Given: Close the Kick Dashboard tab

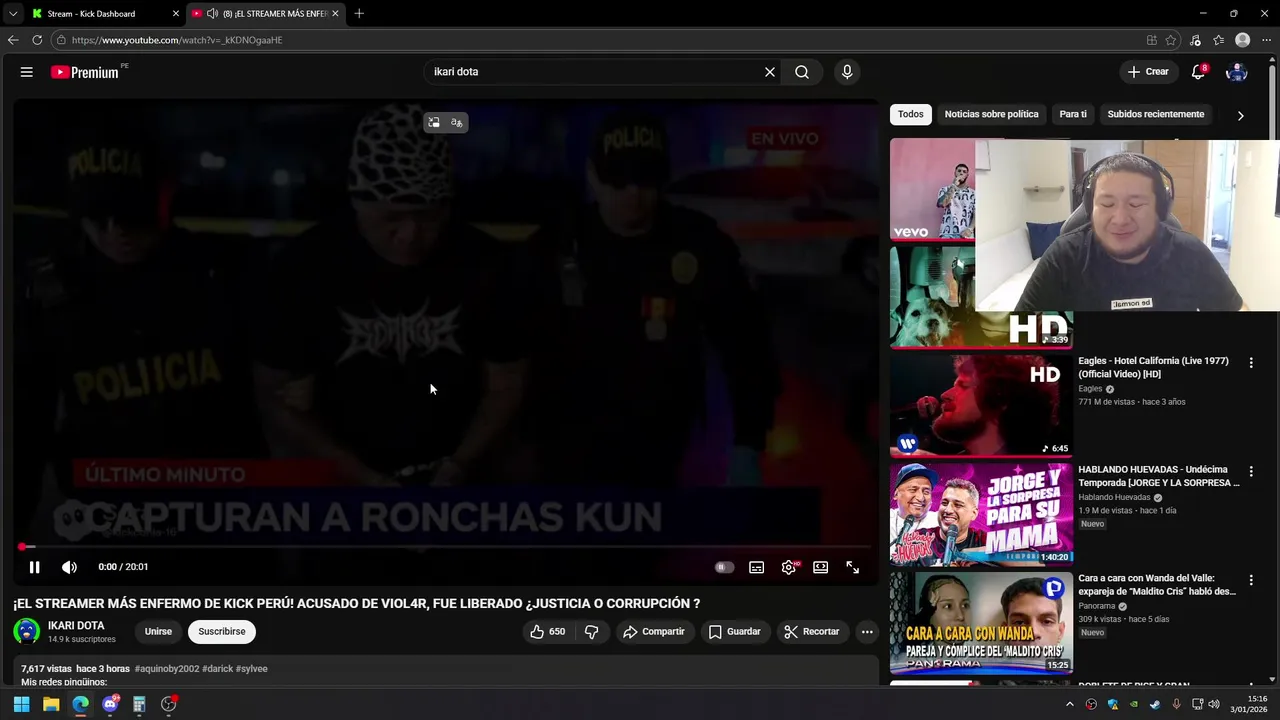Looking at the screenshot, I should (x=176, y=14).
